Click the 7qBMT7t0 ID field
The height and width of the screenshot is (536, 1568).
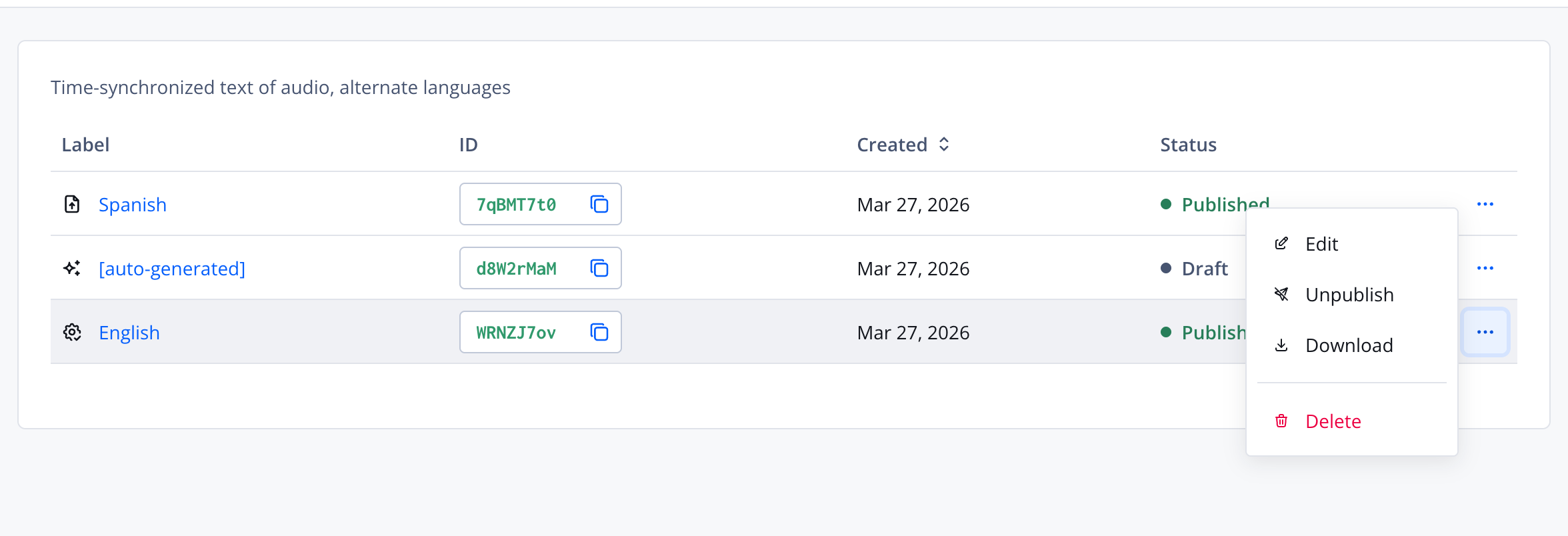pyautogui.click(x=541, y=204)
